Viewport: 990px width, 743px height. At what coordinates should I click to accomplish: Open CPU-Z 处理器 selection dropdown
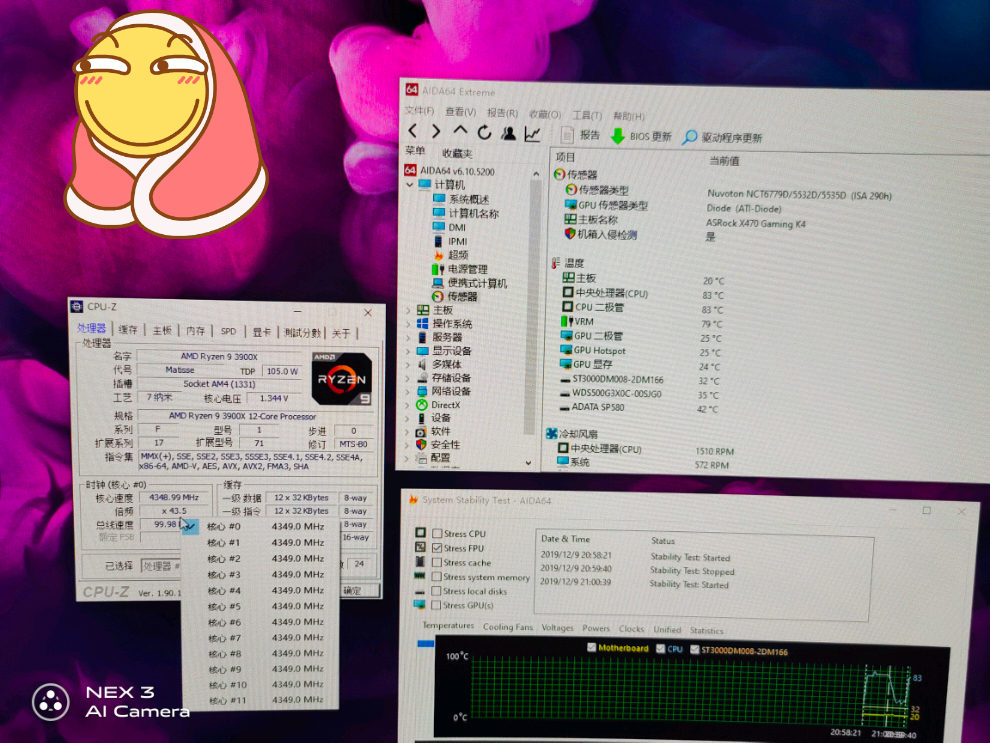(162, 566)
